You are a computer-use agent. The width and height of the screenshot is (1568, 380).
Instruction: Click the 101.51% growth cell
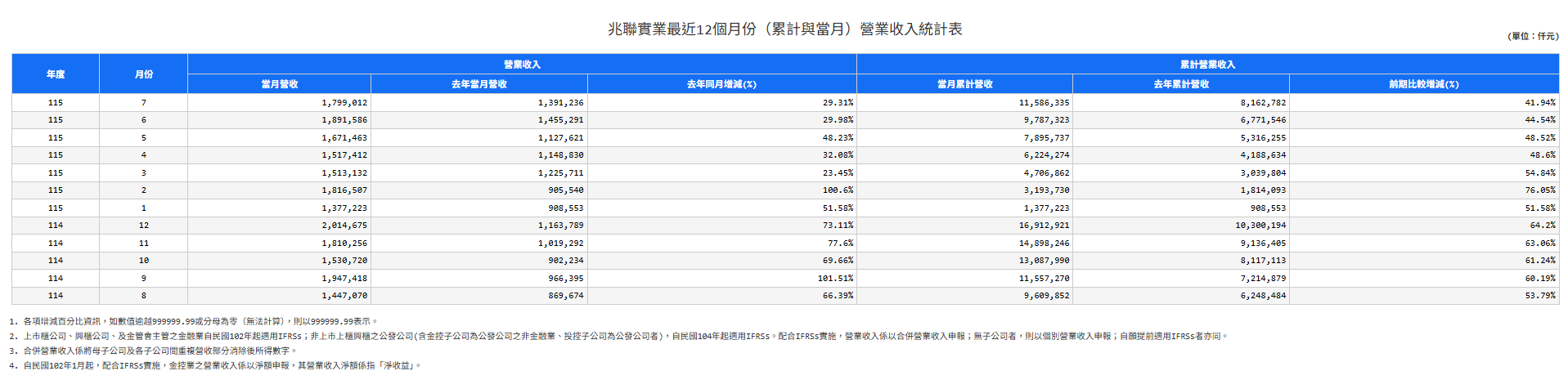835,278
